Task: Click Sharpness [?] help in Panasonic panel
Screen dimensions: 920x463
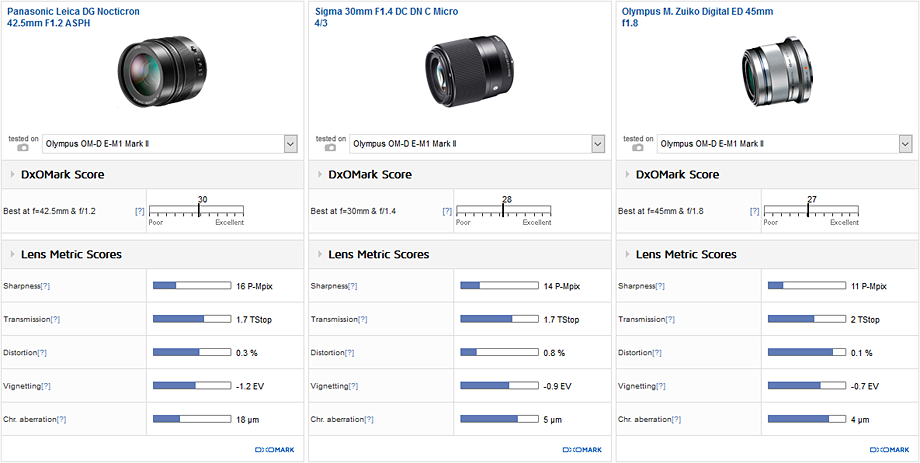Action: [x=45, y=286]
